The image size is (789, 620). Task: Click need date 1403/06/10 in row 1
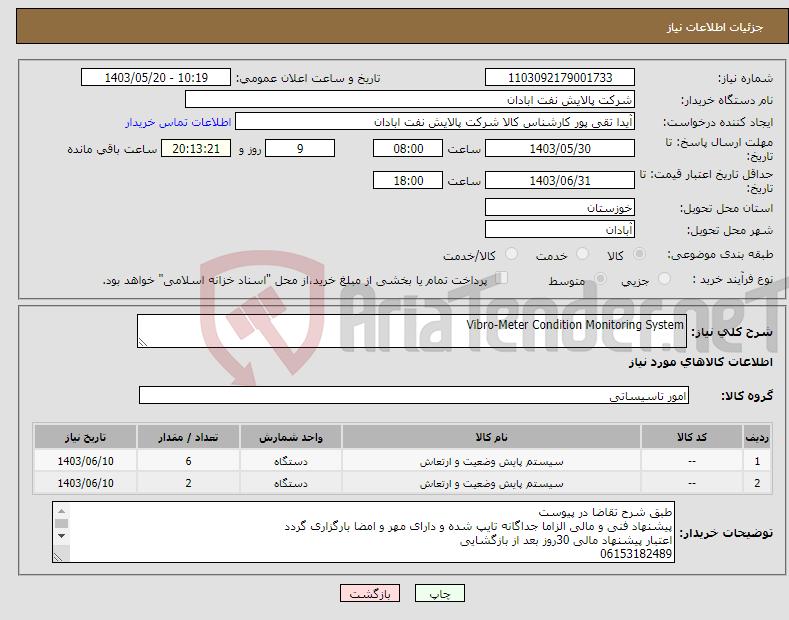[86, 461]
